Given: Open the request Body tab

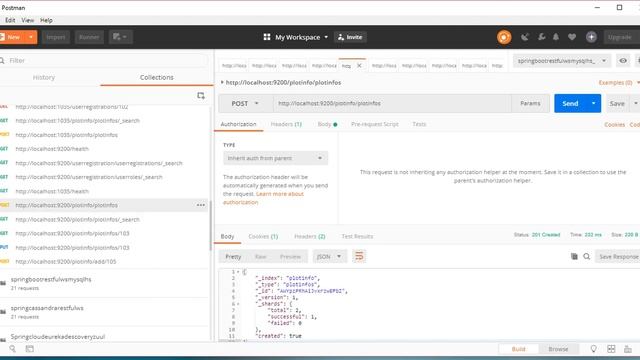Looking at the screenshot, I should [327, 124].
